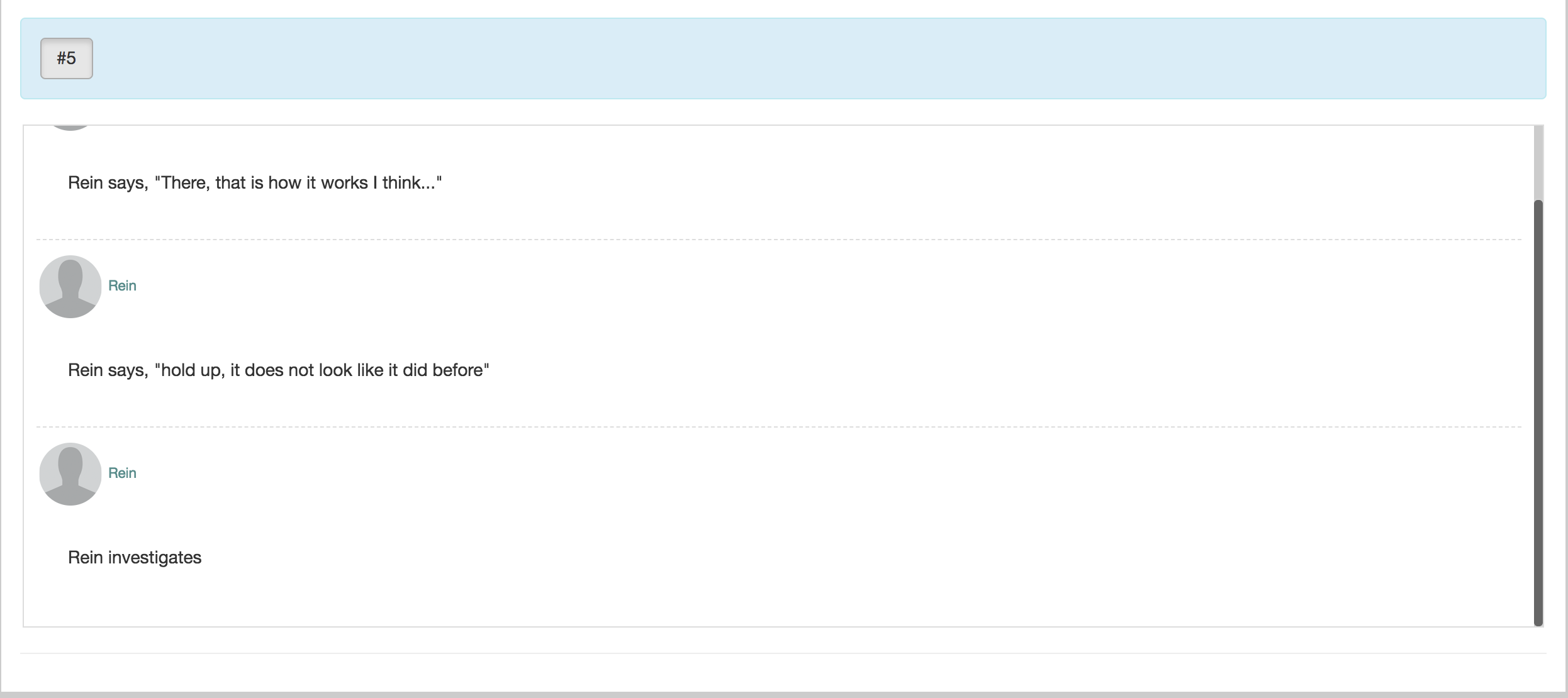This screenshot has width=1568, height=698.
Task: Click the cropped avatar at the chat log top
Action: [x=70, y=128]
